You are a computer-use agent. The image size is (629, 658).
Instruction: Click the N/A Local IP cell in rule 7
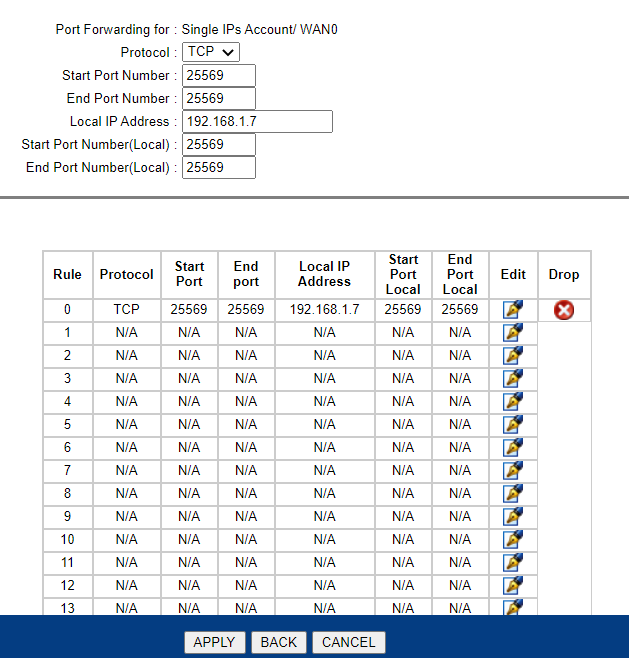[x=325, y=470]
